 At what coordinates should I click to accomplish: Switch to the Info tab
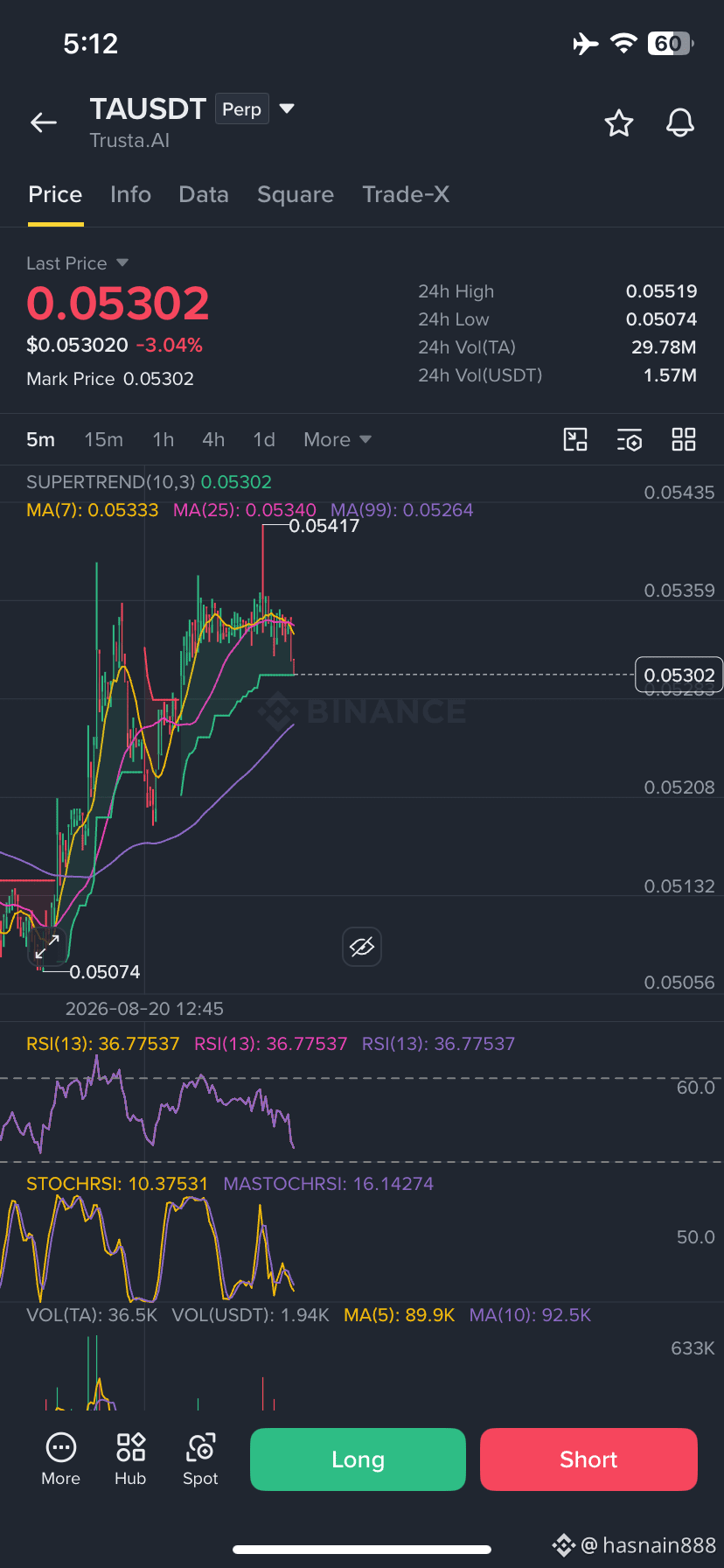[x=130, y=194]
